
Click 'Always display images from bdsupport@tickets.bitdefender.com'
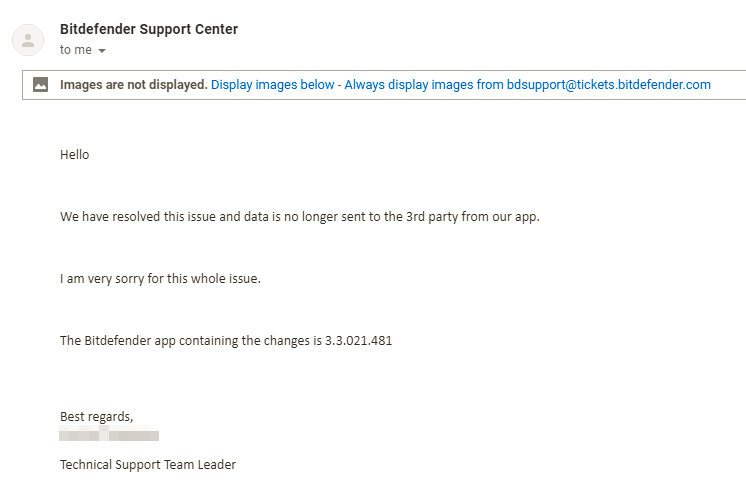[x=528, y=85]
